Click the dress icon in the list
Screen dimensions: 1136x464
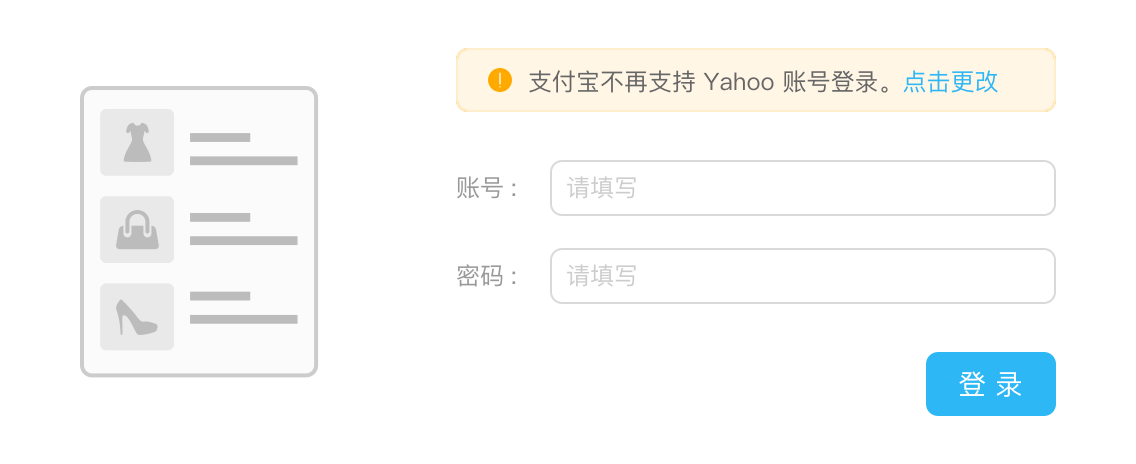click(137, 142)
